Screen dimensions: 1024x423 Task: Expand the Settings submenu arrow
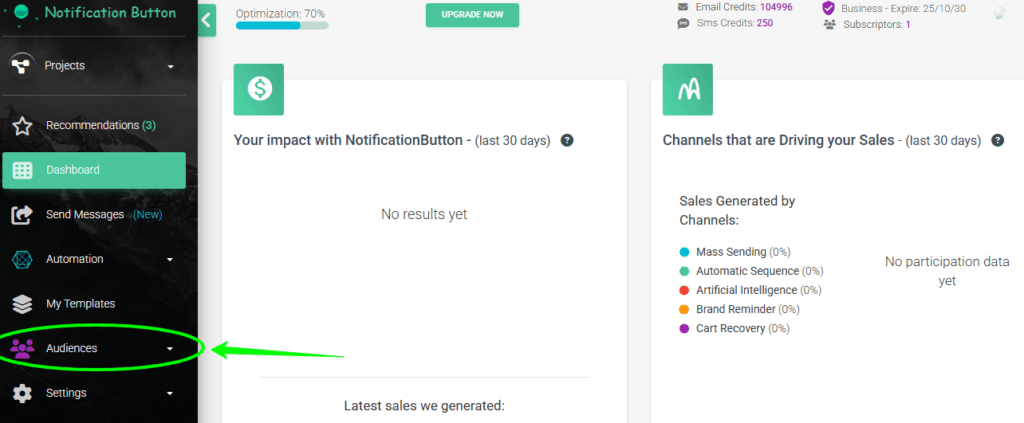coord(170,394)
